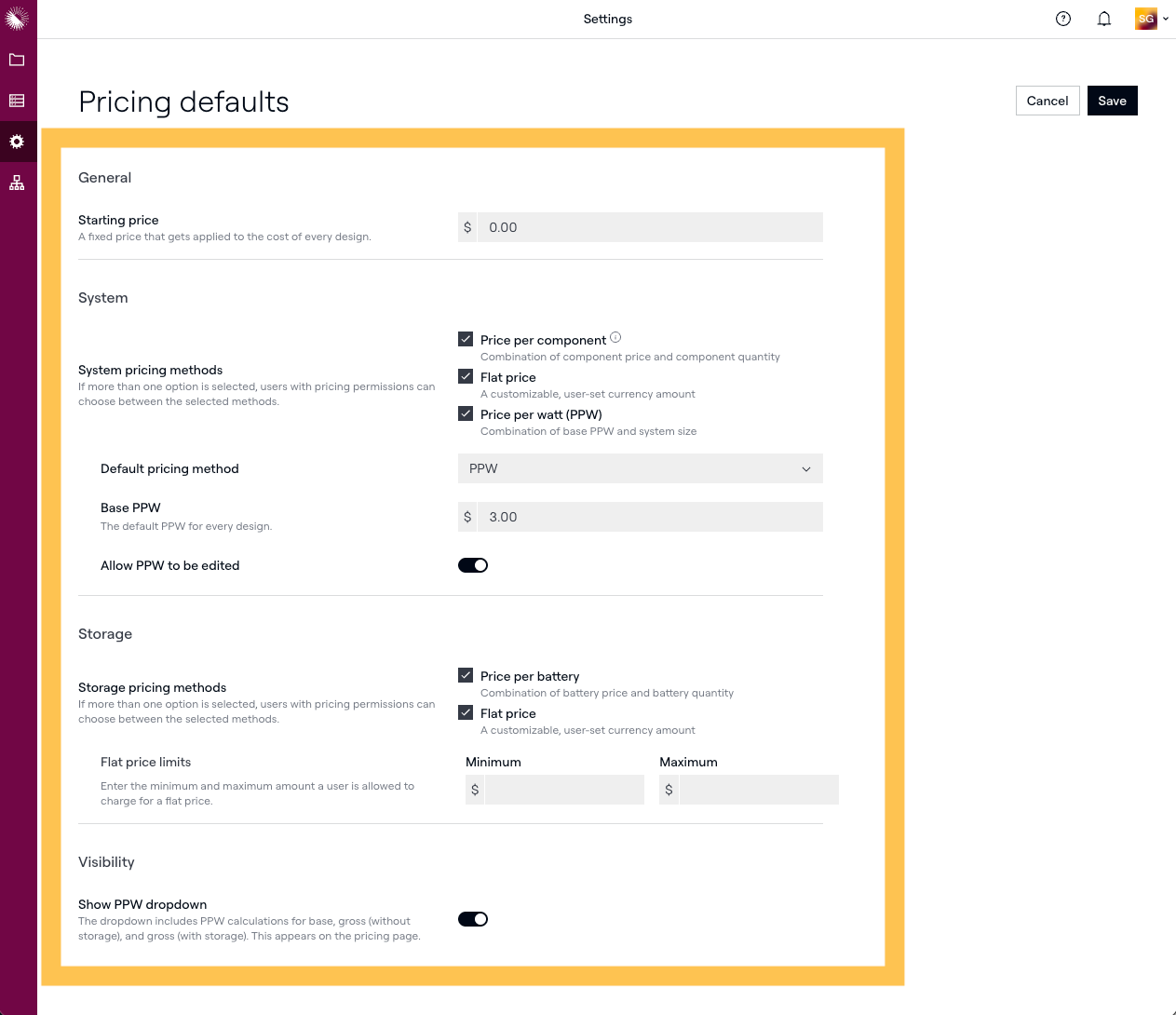Uncheck the Price per component checkbox
1176x1015 pixels.
tap(466, 339)
